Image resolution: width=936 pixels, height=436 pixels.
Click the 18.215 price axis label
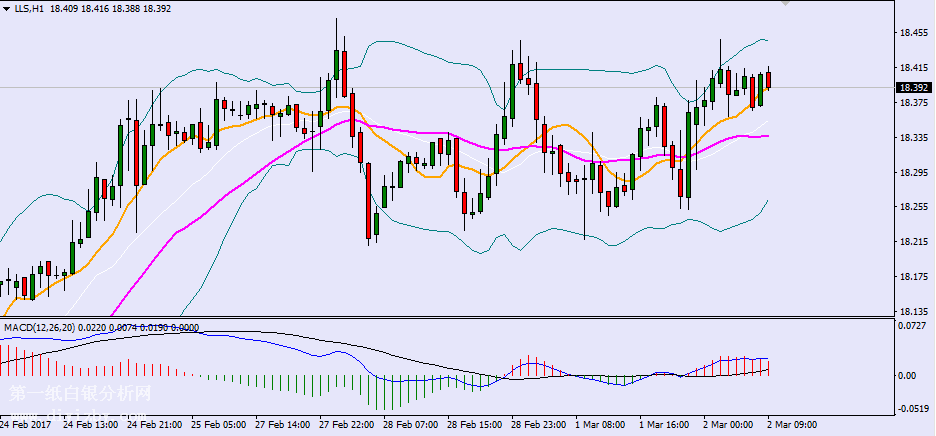click(x=912, y=242)
